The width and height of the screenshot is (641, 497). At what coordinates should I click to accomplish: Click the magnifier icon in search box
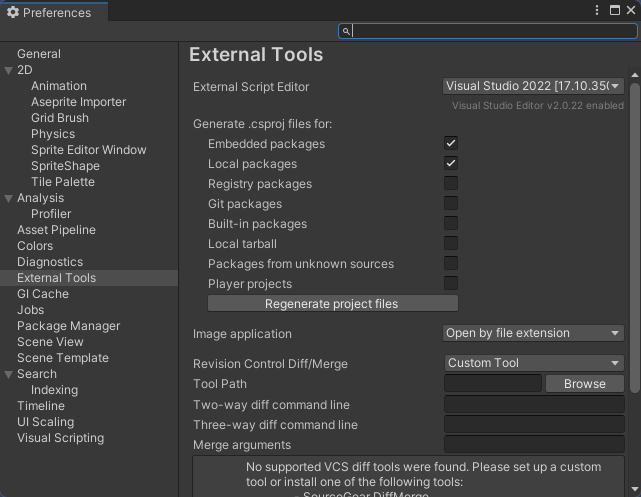(x=346, y=31)
